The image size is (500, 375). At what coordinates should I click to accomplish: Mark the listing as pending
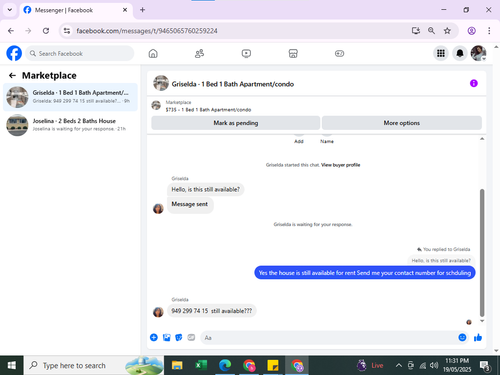(236, 123)
